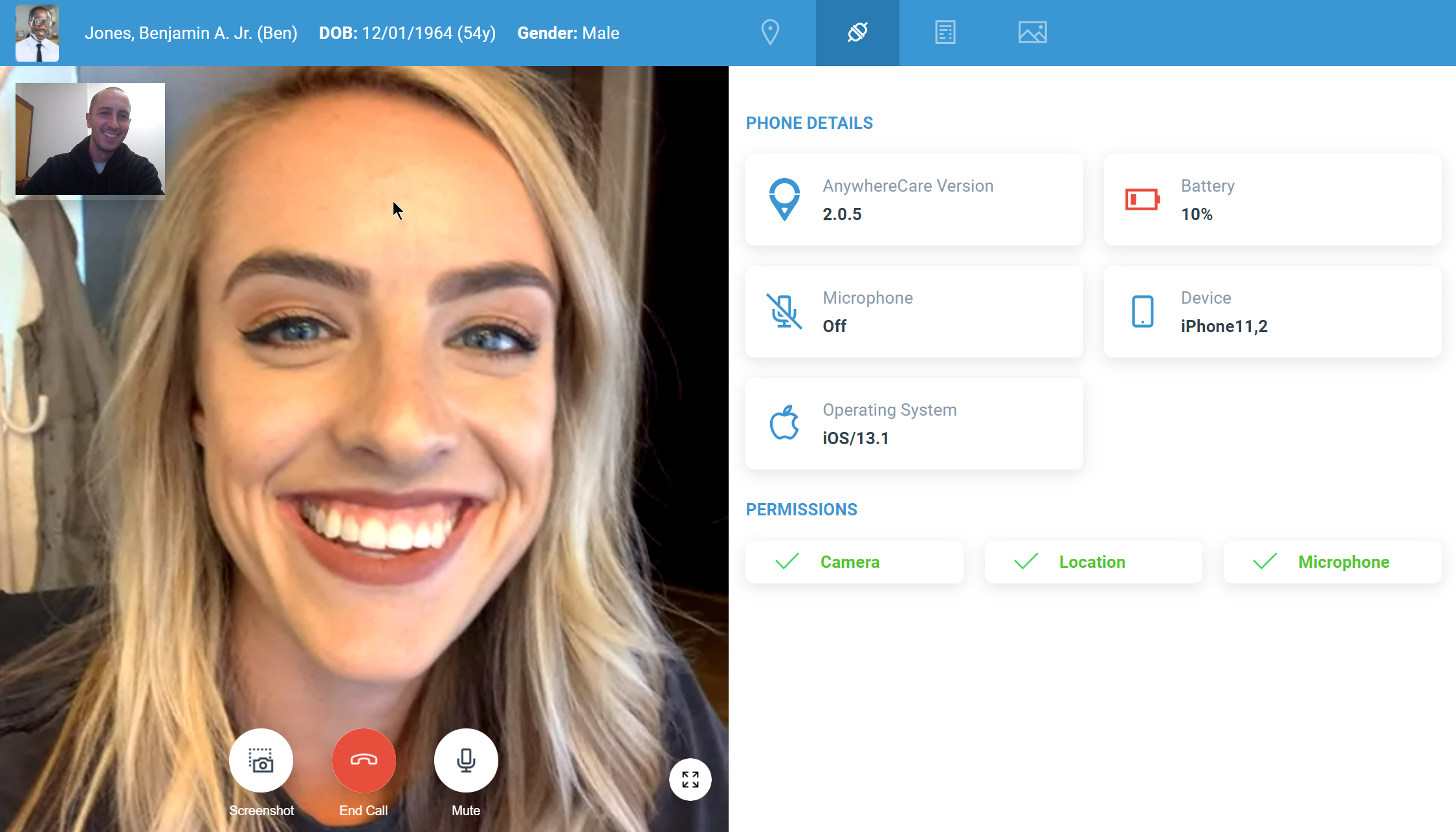
Task: Click the PHONE DETAILS heading
Action: pyautogui.click(x=809, y=123)
